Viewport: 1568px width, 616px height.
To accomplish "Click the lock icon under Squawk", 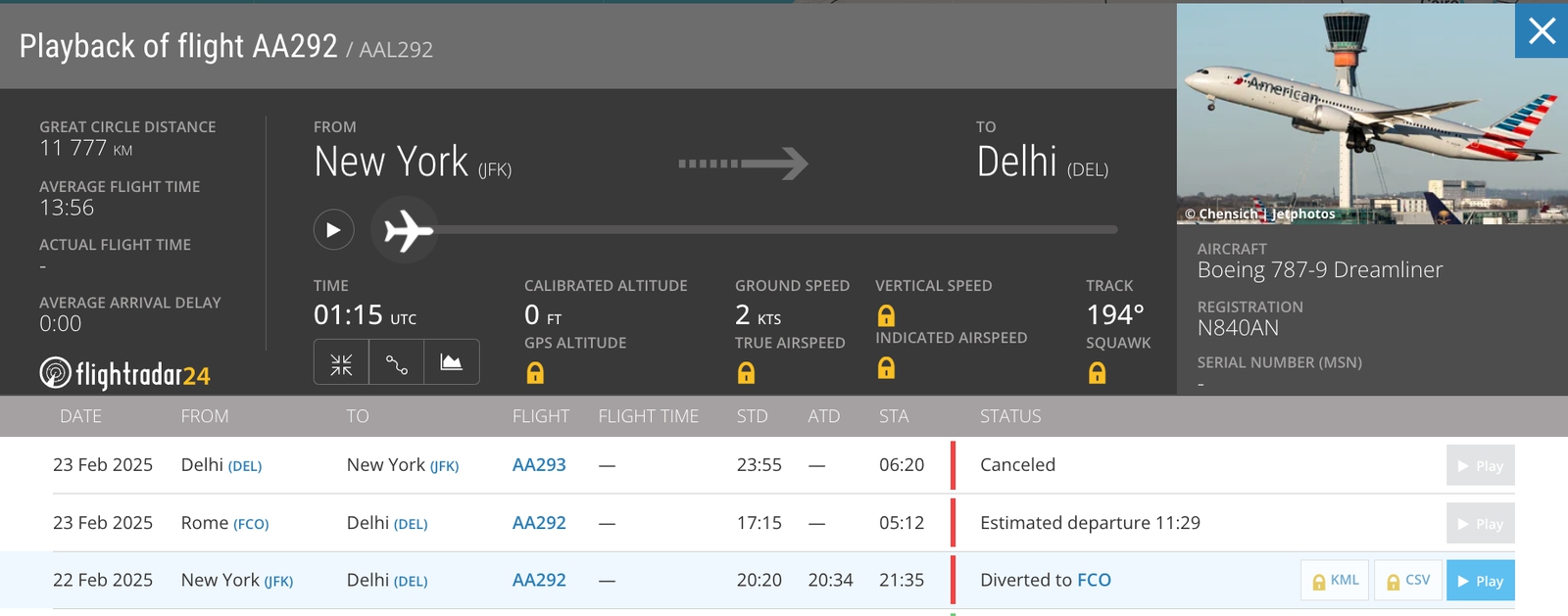I will [1097, 373].
